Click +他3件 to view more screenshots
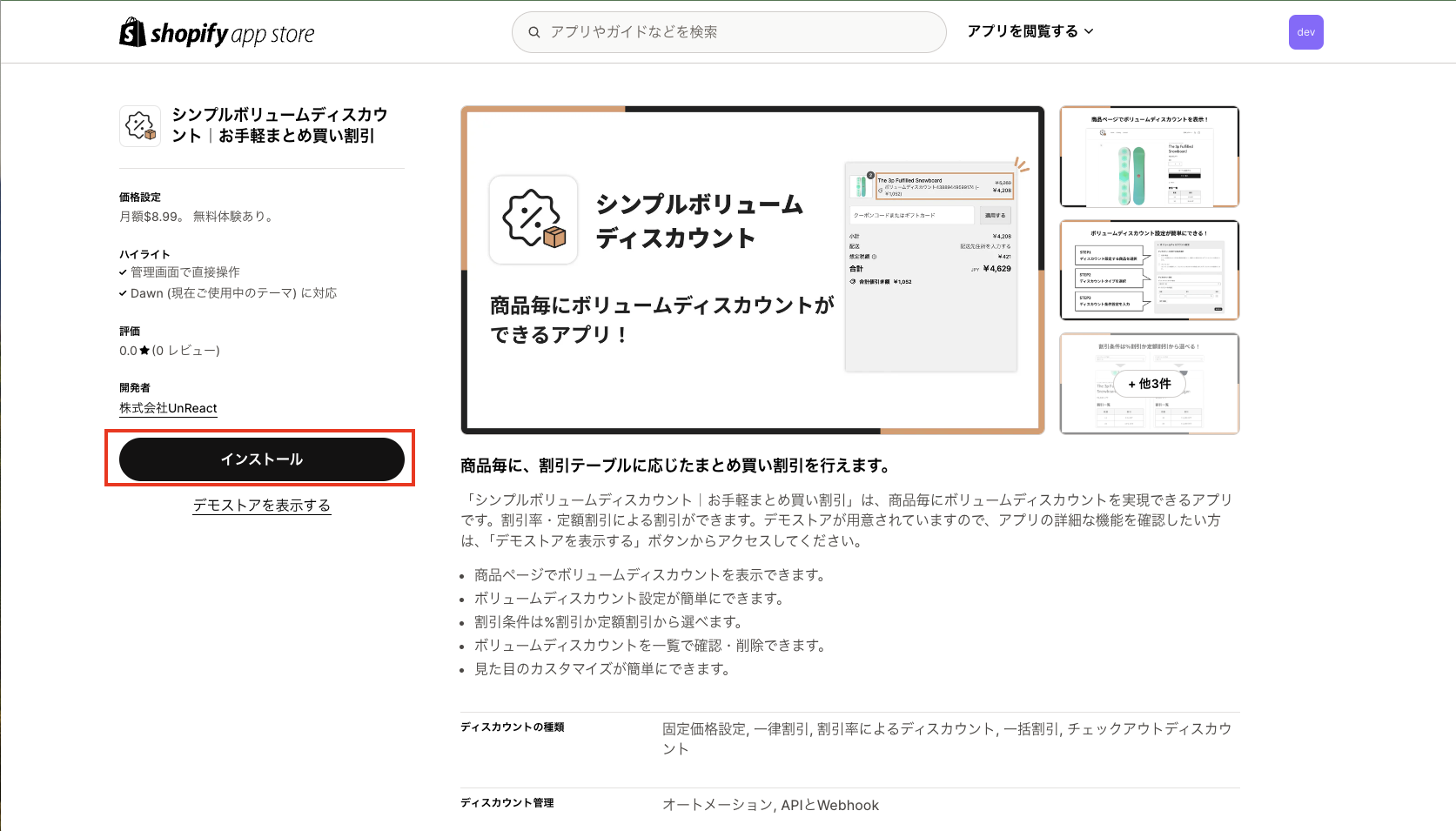This screenshot has height=831, width=1456. pyautogui.click(x=1149, y=384)
